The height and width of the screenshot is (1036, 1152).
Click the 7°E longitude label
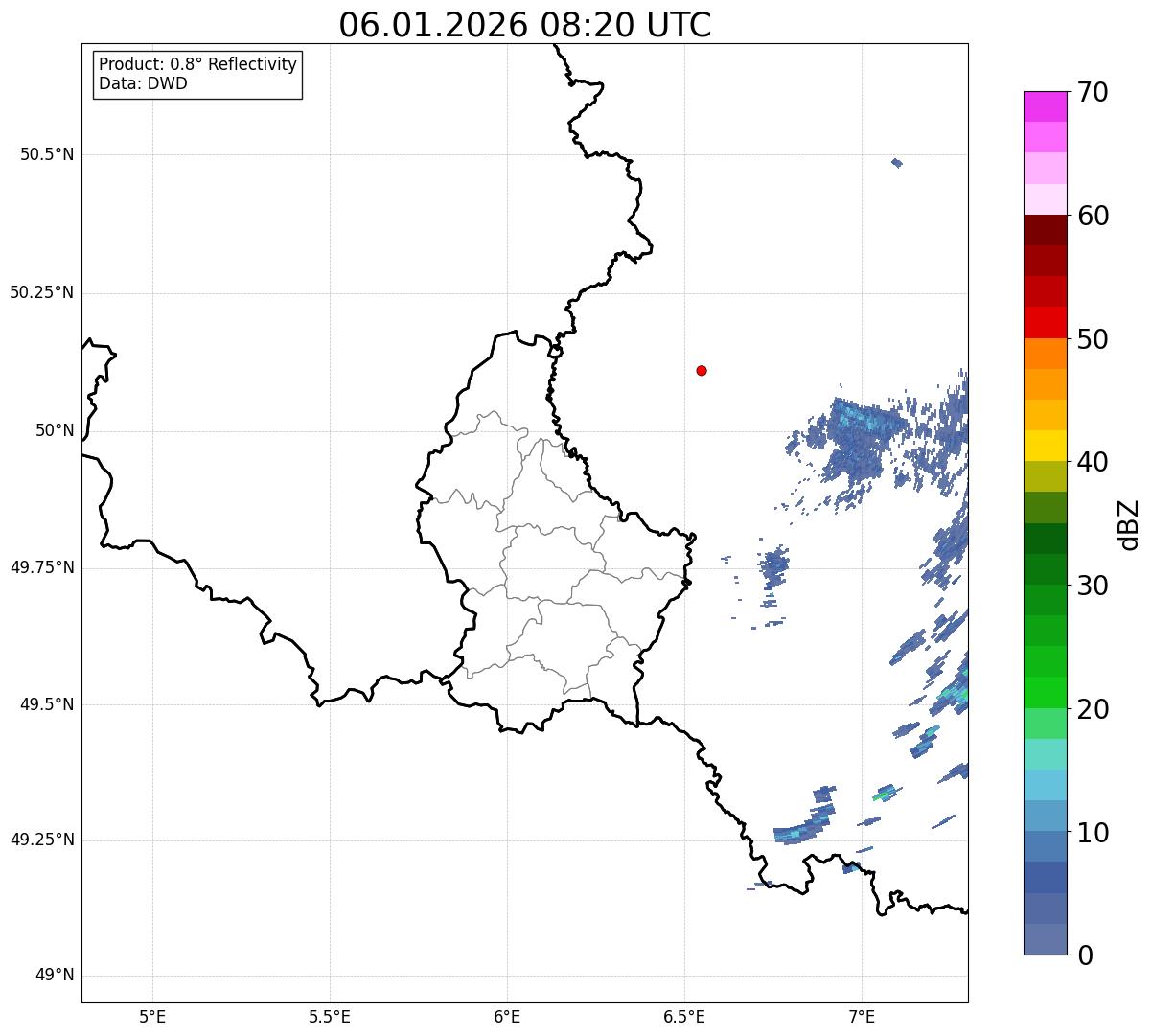pos(862,1016)
